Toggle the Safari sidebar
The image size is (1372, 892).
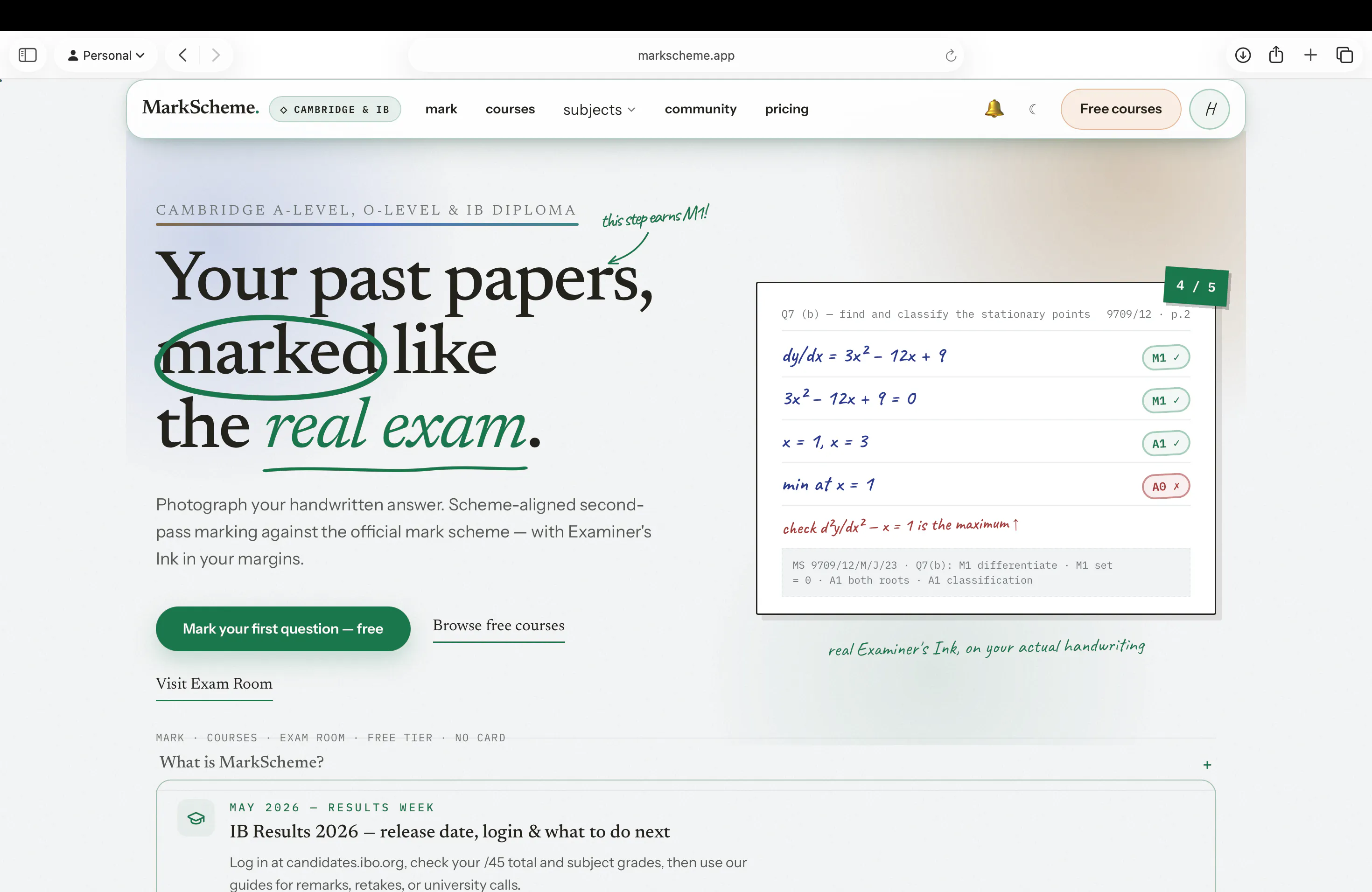coord(28,56)
